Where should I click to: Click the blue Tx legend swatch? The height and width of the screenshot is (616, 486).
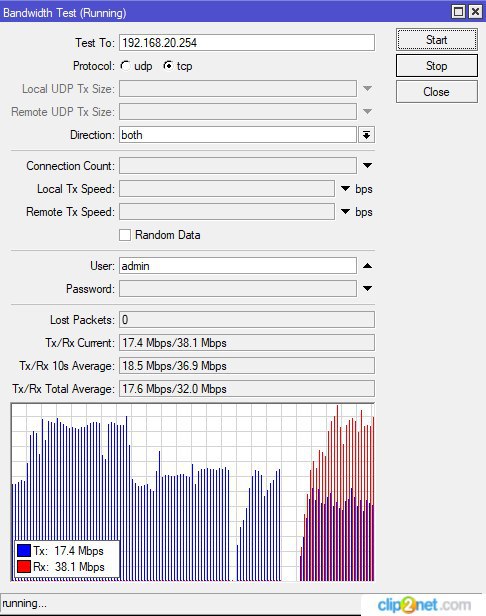(24, 550)
